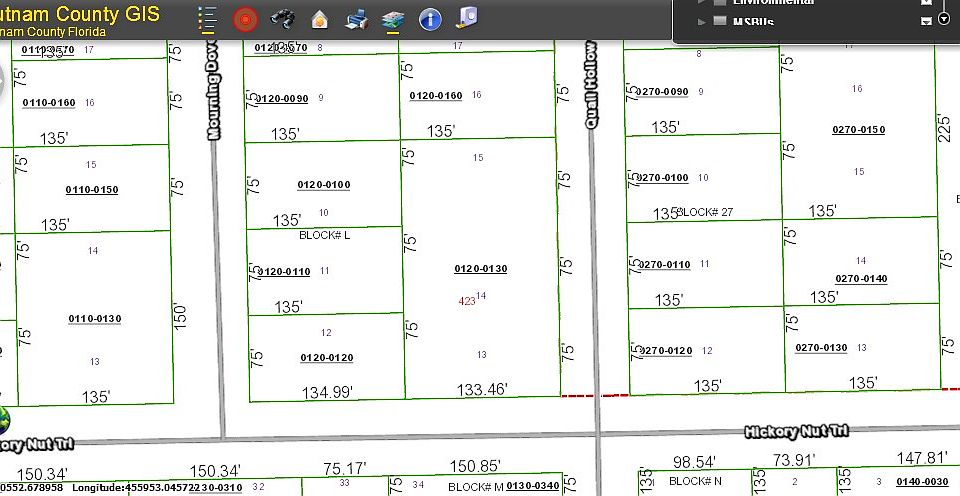This screenshot has width=960, height=496.
Task: Select parcel 0120-0130 on the map
Action: point(481,269)
